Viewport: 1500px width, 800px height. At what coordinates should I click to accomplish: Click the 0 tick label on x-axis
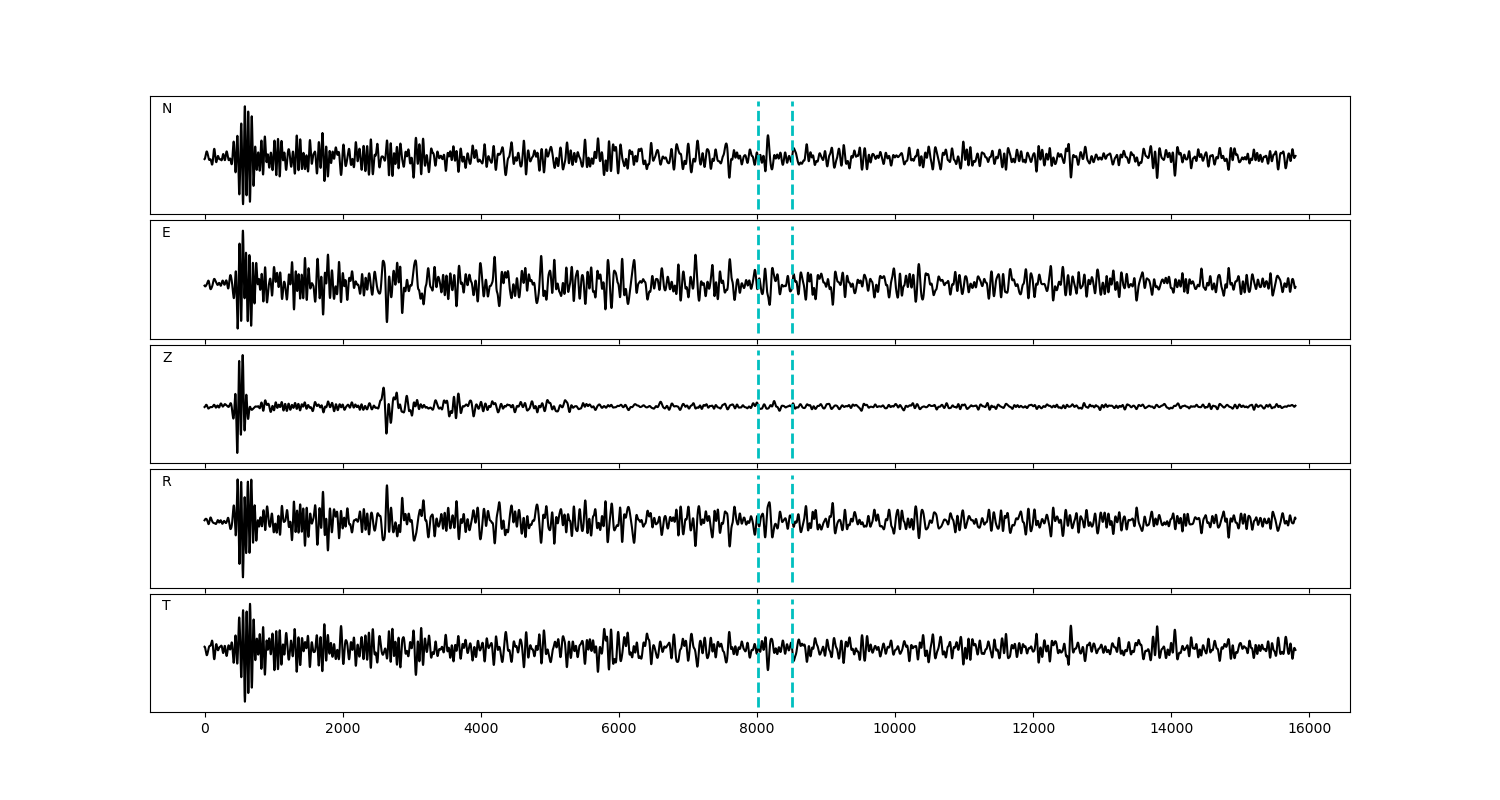(x=205, y=729)
